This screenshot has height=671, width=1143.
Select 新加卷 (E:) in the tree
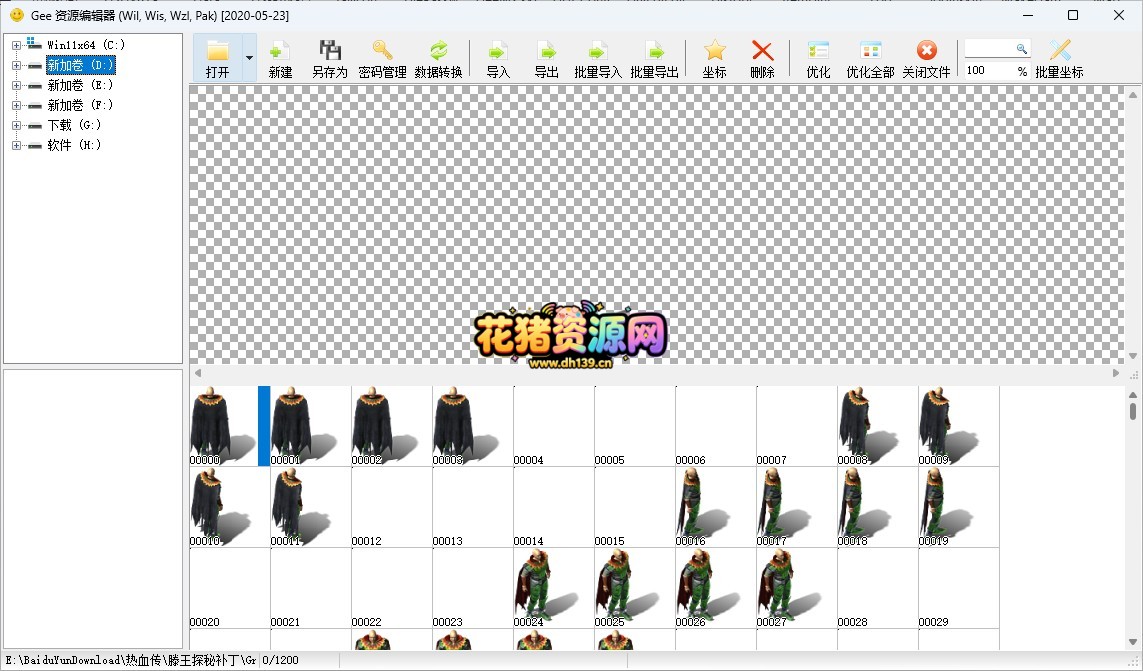(80, 85)
